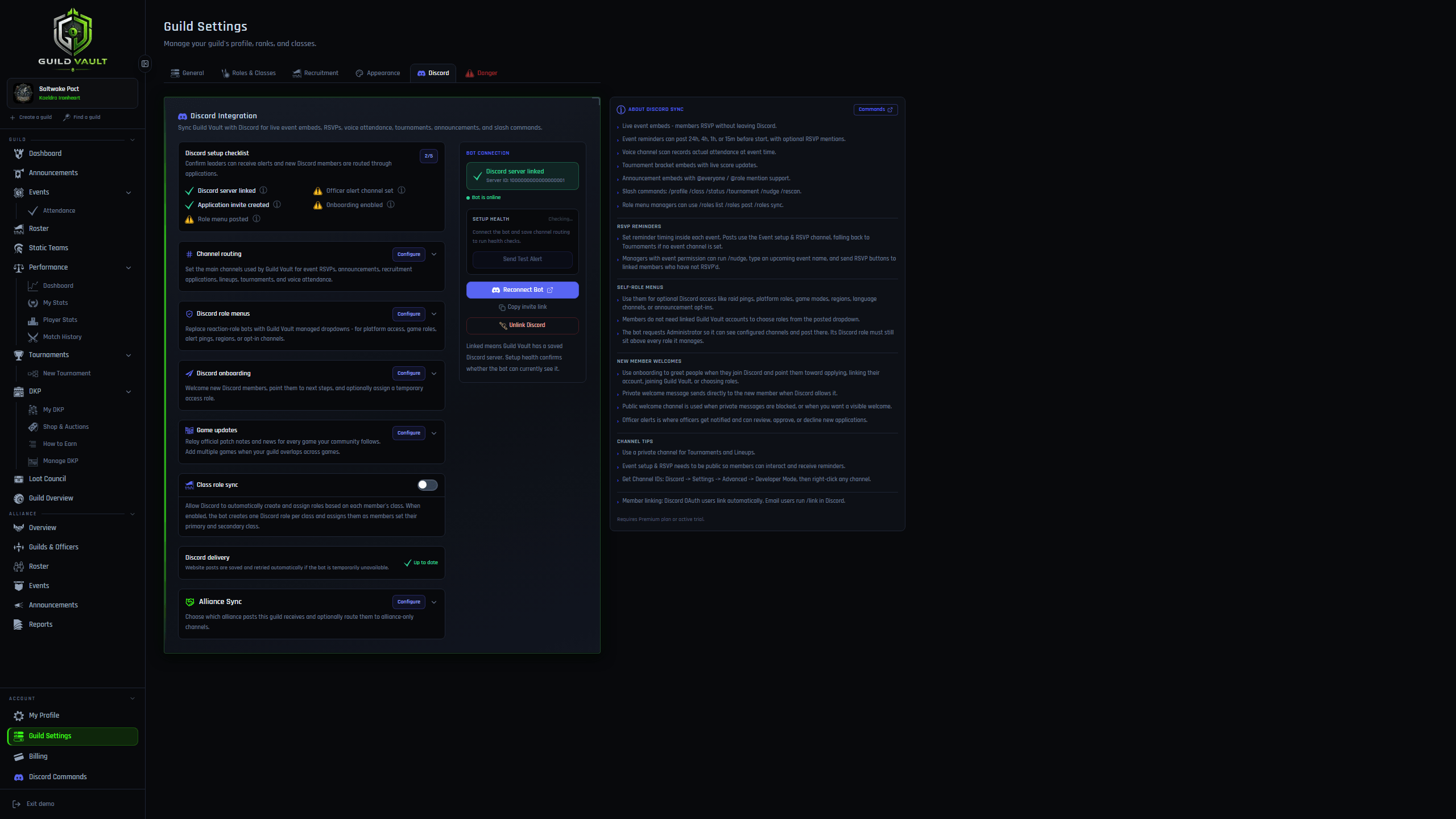Click Find a guild link
Image resolution: width=1456 pixels, height=819 pixels.
[x=82, y=117]
